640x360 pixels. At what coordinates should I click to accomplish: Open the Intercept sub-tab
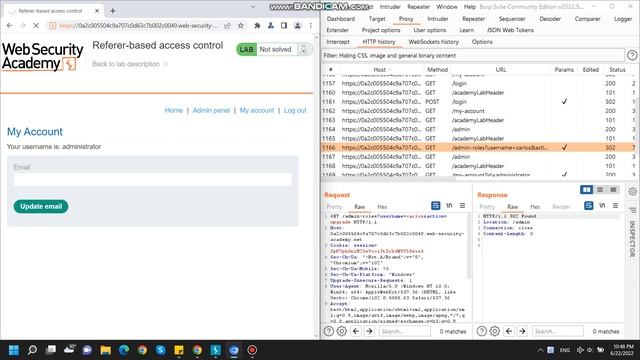(338, 42)
